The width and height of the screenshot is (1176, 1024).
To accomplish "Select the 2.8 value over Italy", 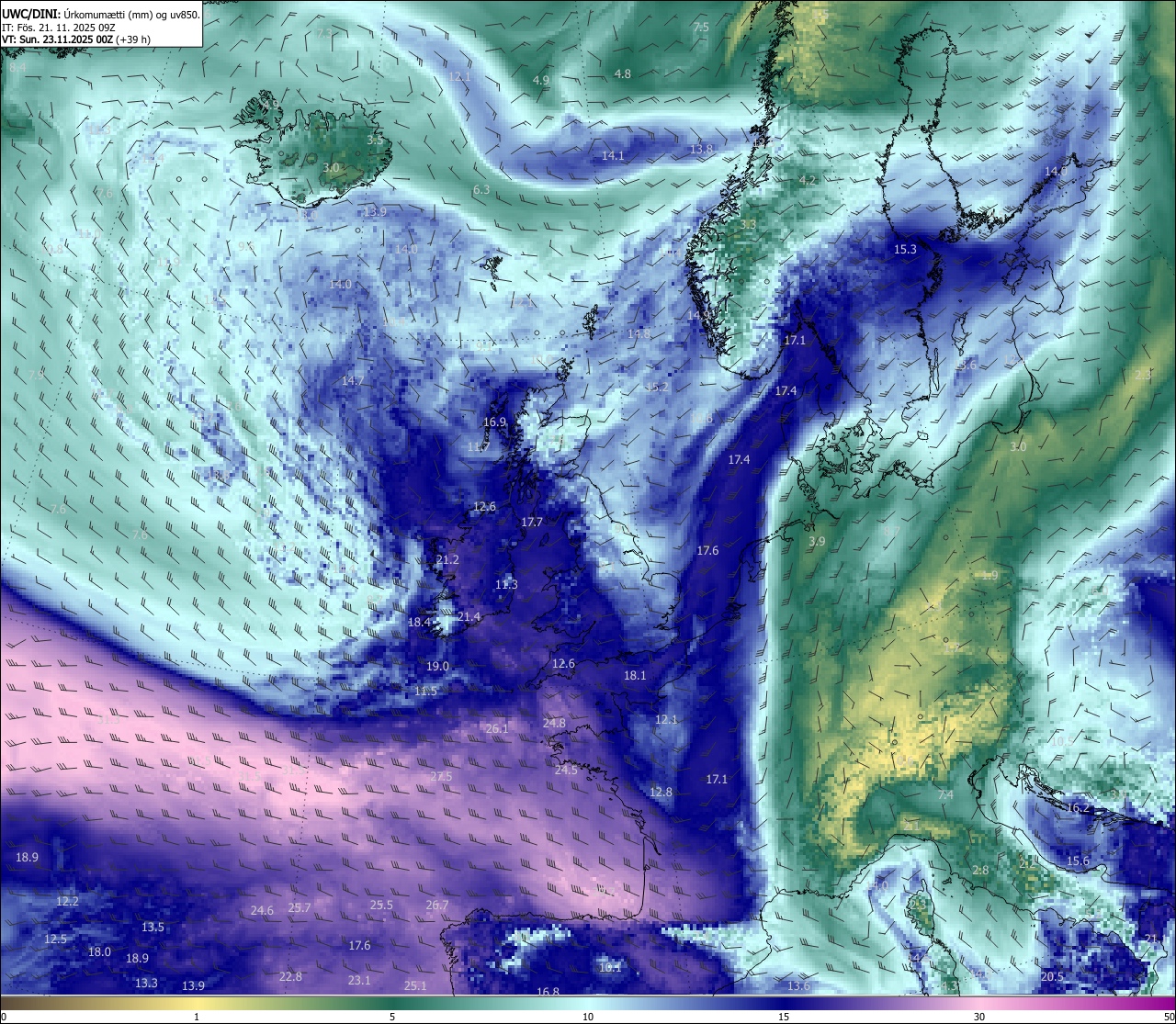I will [980, 870].
